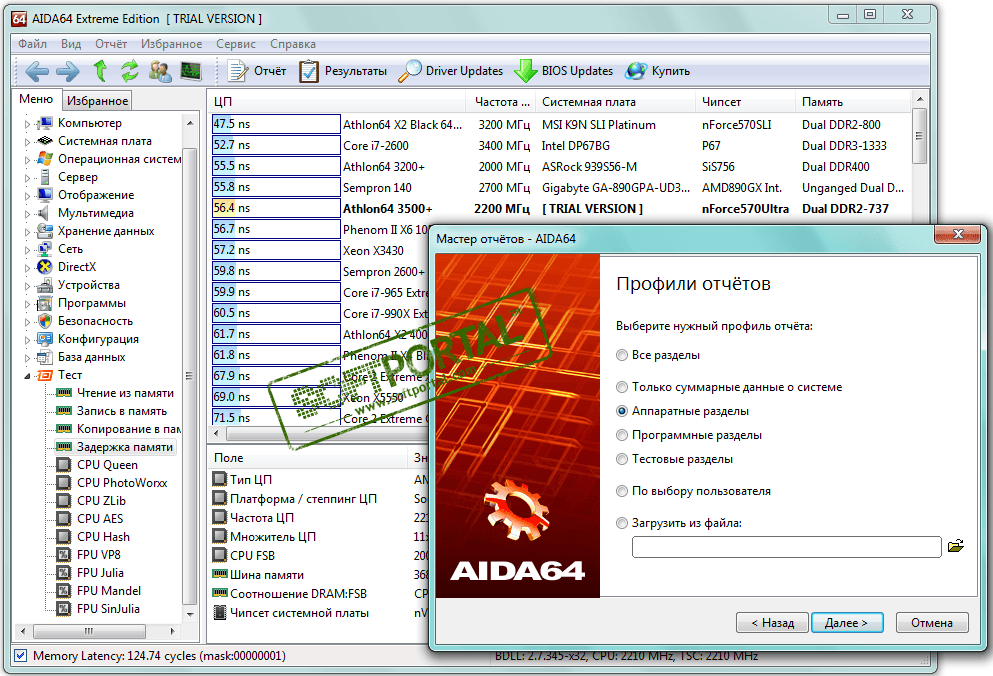Click the Хранение данных icon

click(44, 231)
